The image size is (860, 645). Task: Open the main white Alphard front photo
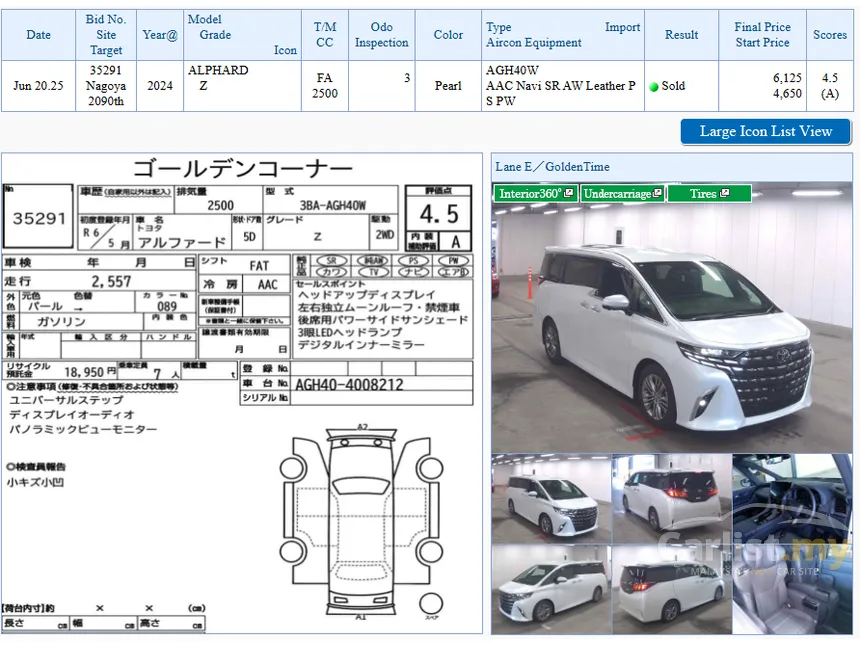click(x=672, y=317)
